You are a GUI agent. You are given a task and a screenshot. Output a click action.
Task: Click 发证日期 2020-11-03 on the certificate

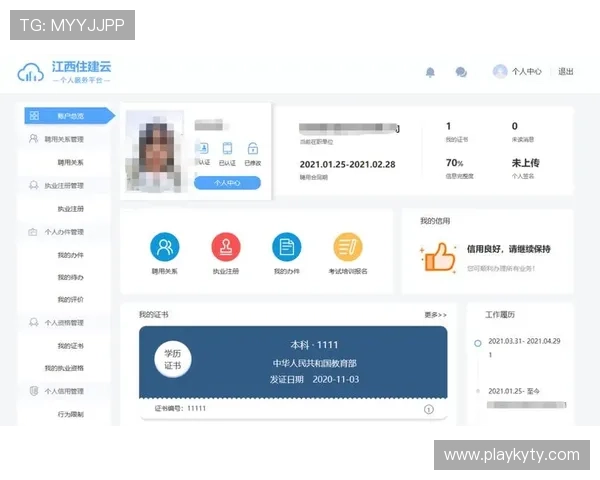click(315, 379)
